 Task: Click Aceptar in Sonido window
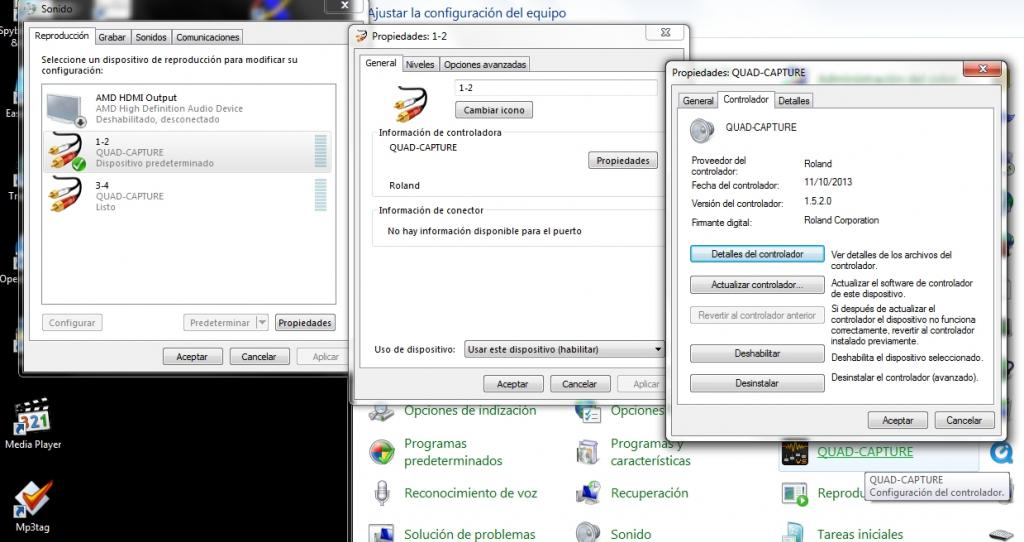192,357
